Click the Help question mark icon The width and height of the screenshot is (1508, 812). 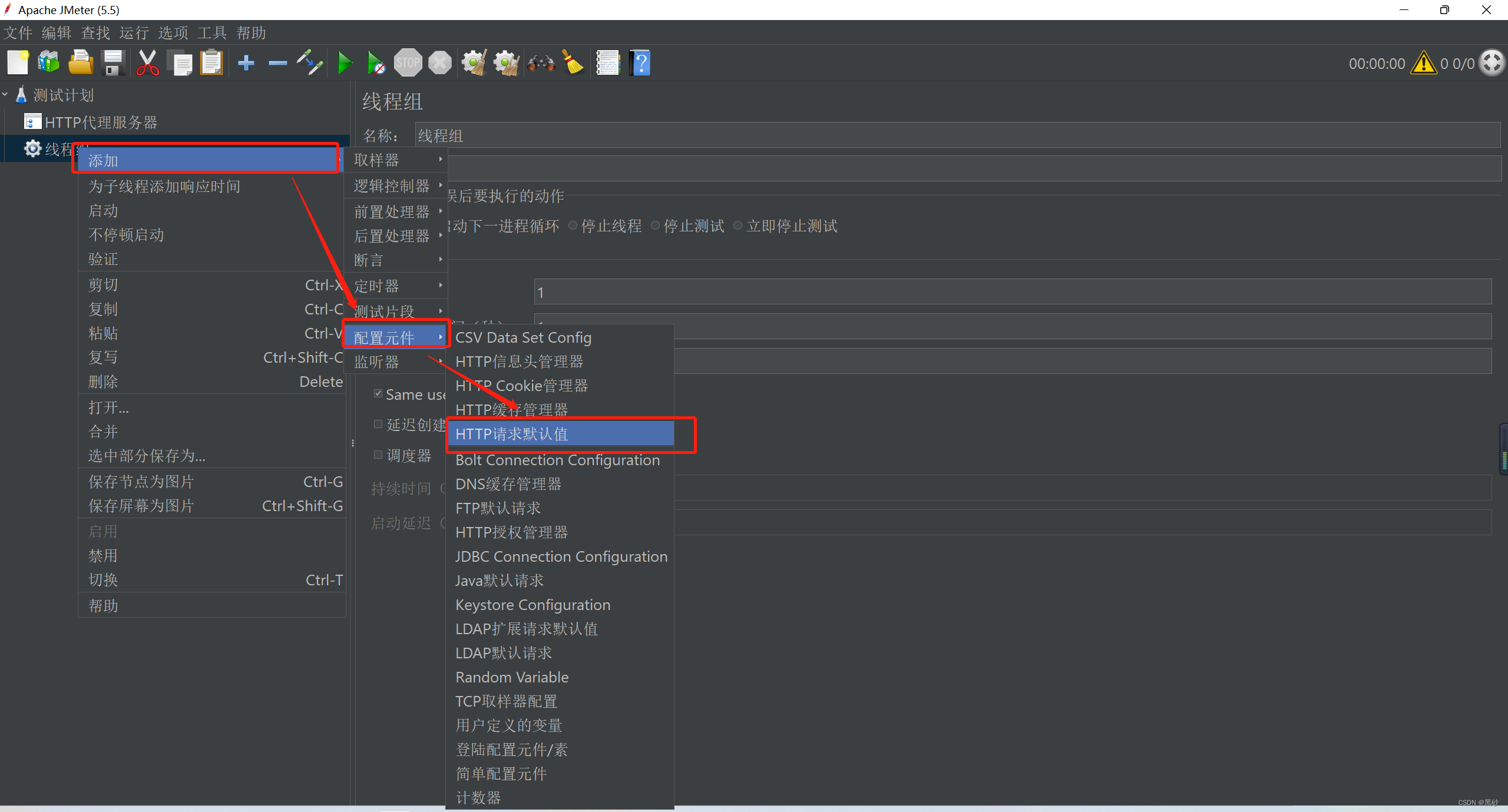(x=640, y=63)
